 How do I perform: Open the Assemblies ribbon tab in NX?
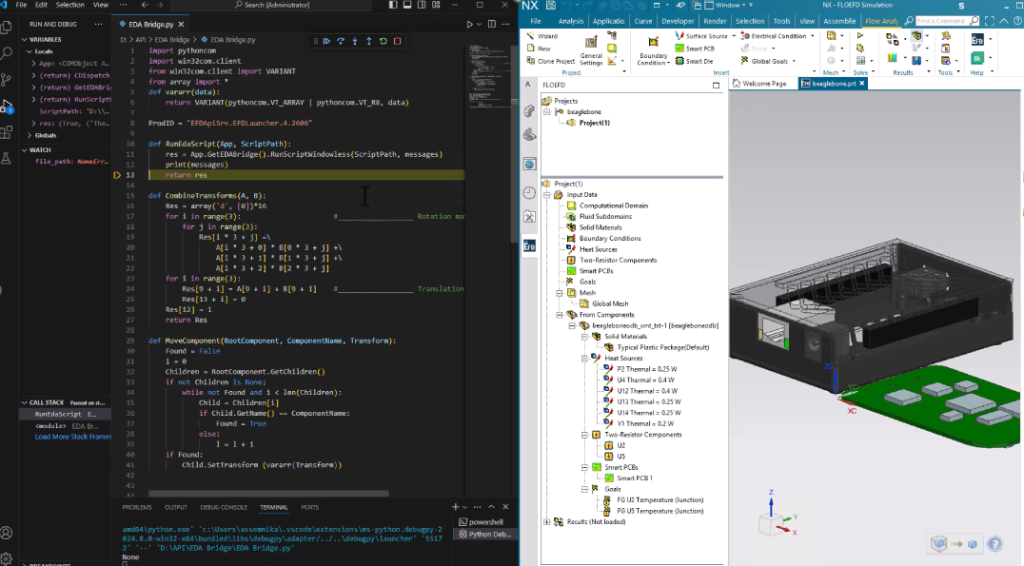click(x=839, y=21)
